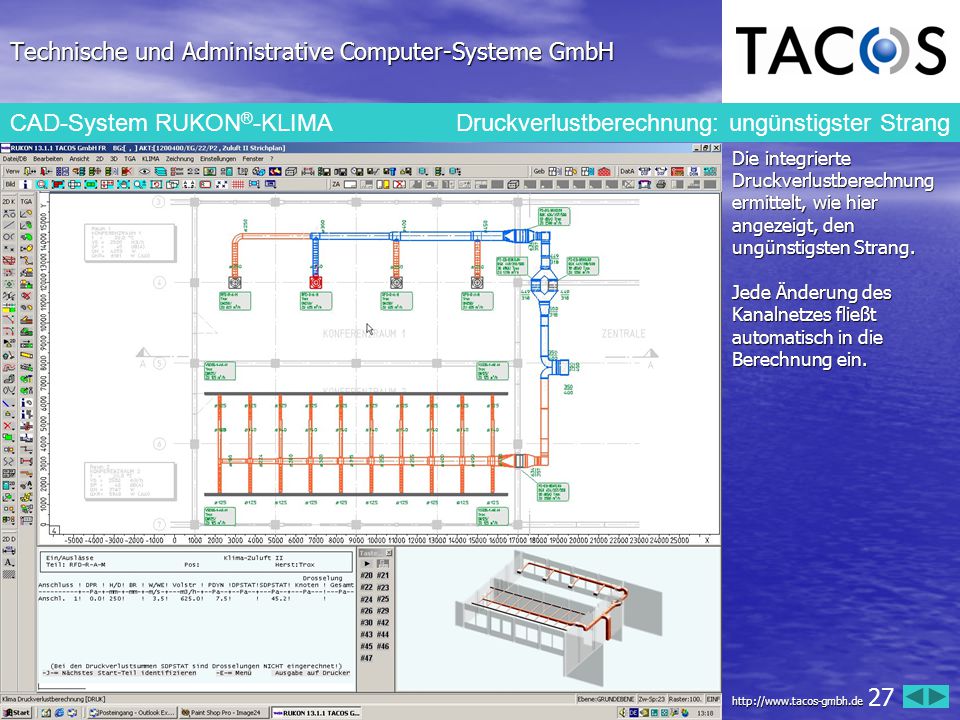
Task: Click 'Ausgabe auf Drucker' option
Action: (x=312, y=673)
